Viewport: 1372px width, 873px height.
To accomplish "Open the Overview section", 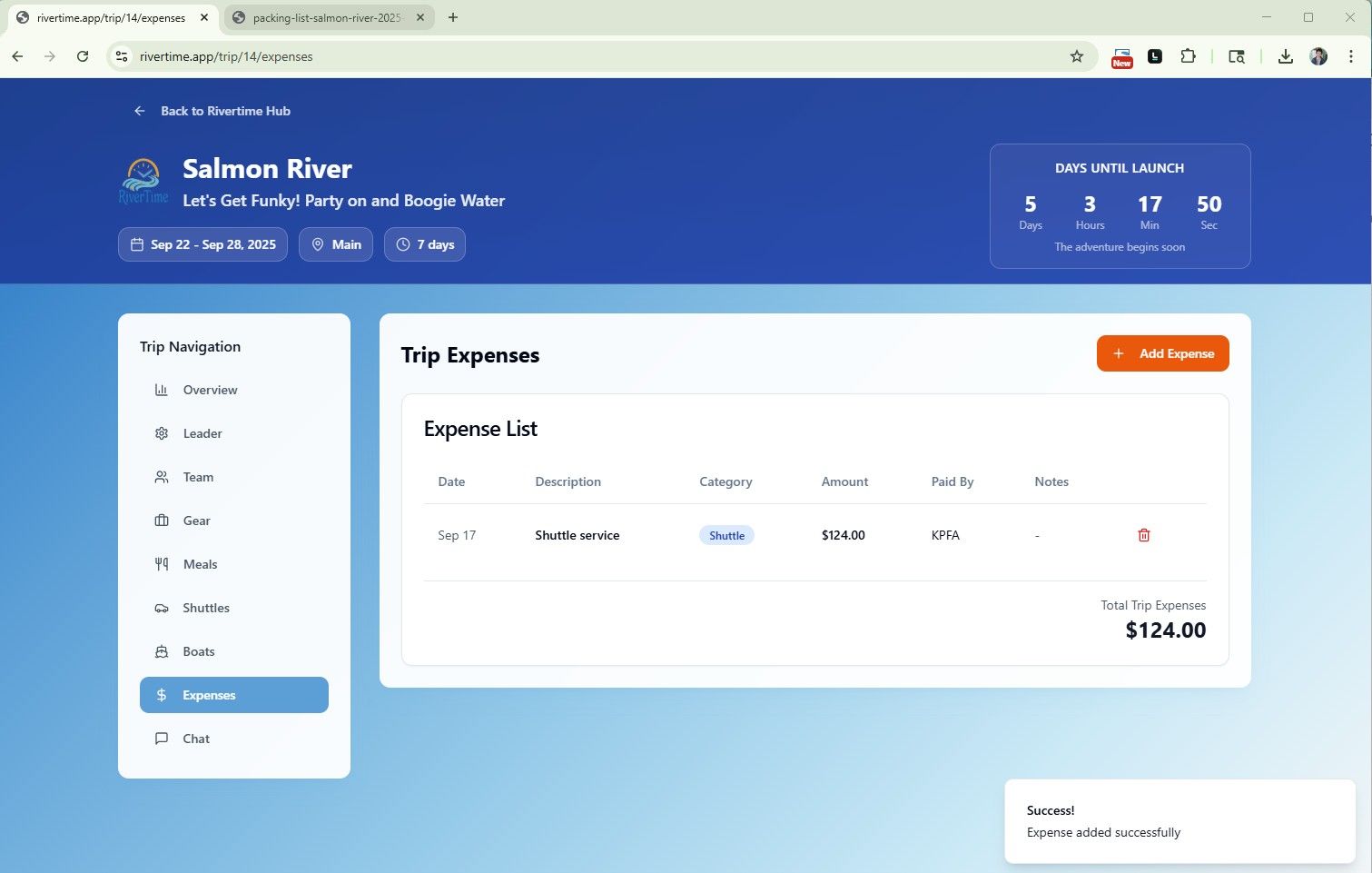I will click(210, 390).
